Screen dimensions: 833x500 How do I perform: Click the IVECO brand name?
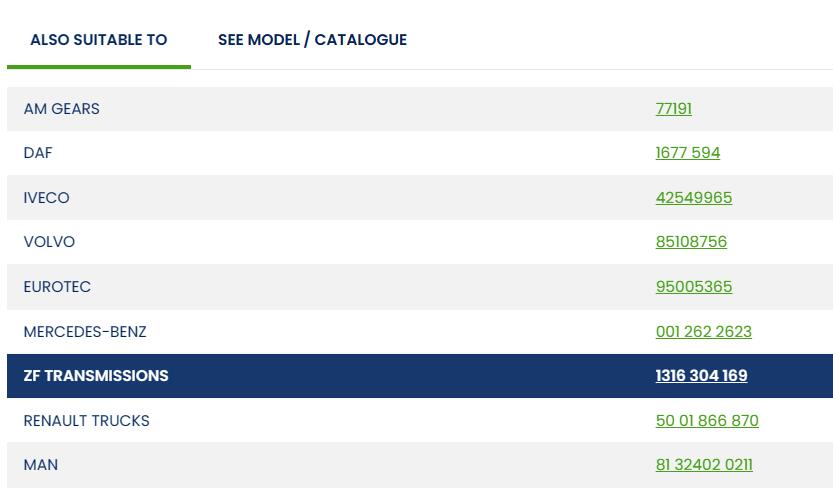pos(46,198)
